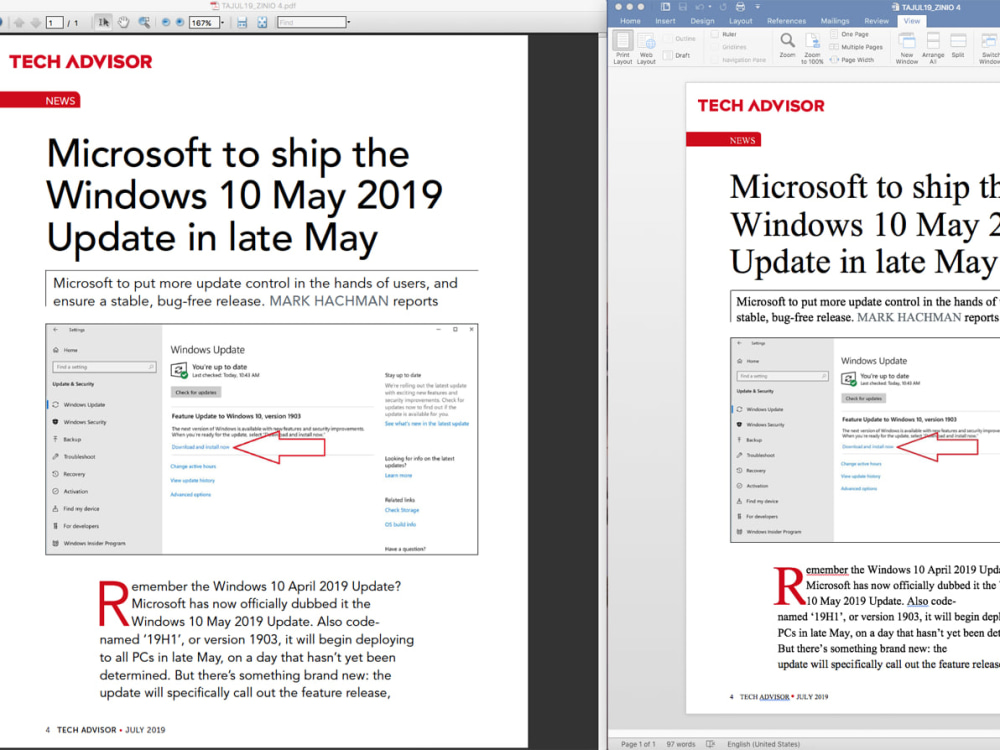The height and width of the screenshot is (750, 1000).
Task: Click Arrange All in Word ribbon
Action: pyautogui.click(x=933, y=48)
